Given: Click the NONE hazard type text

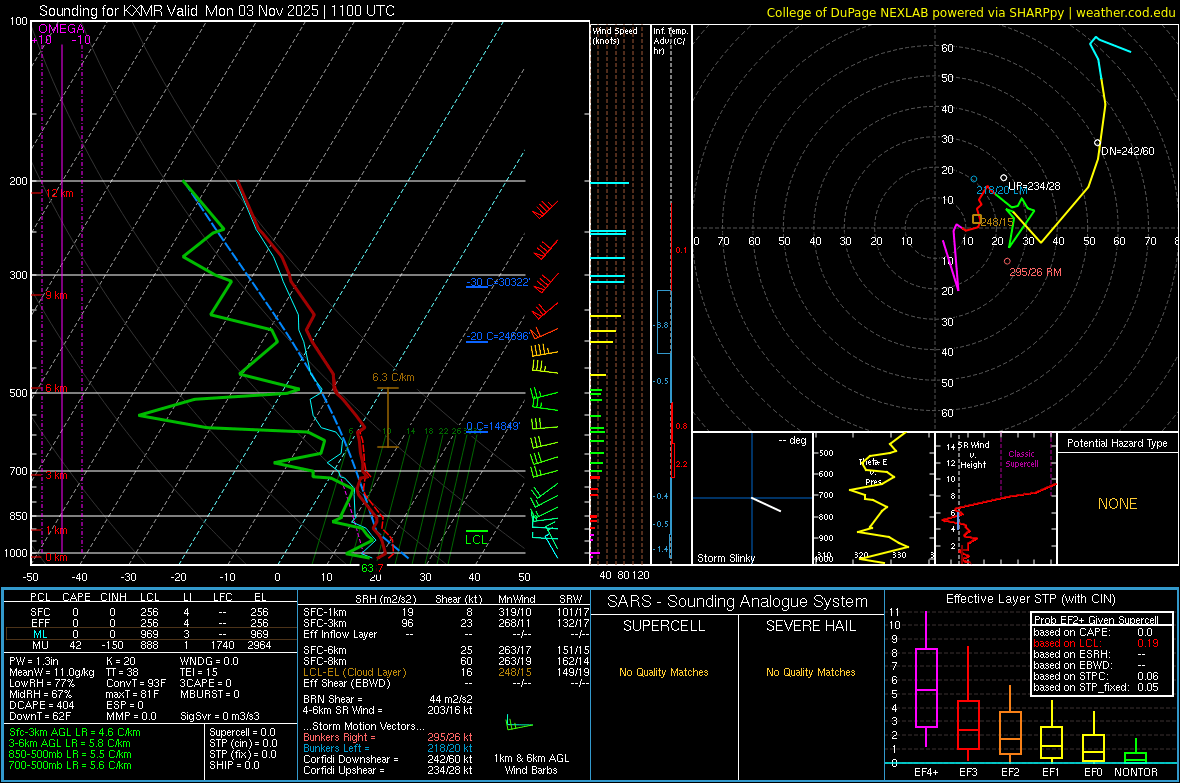Looking at the screenshot, I should click(1117, 504).
